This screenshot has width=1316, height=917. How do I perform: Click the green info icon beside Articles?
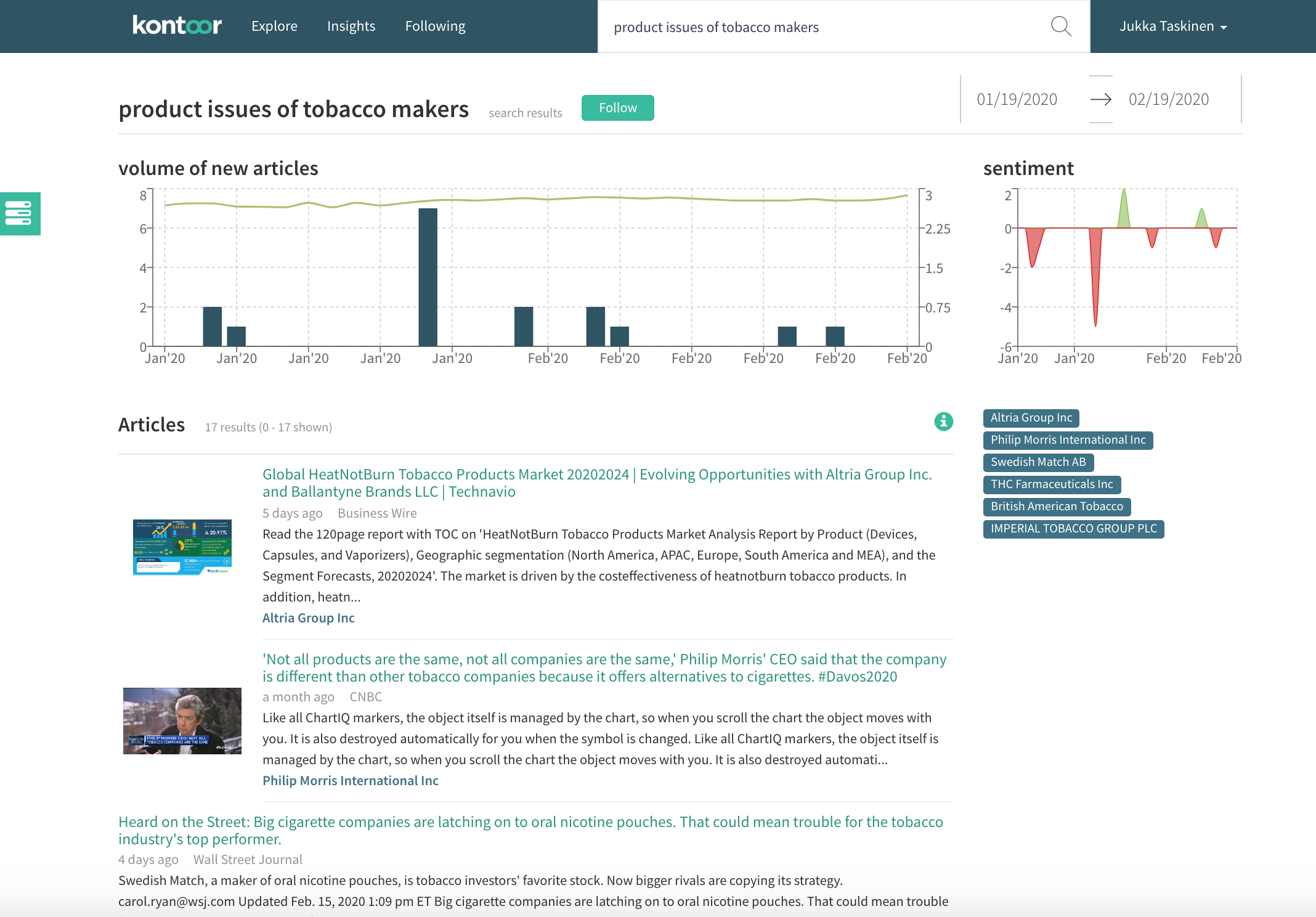(x=943, y=422)
